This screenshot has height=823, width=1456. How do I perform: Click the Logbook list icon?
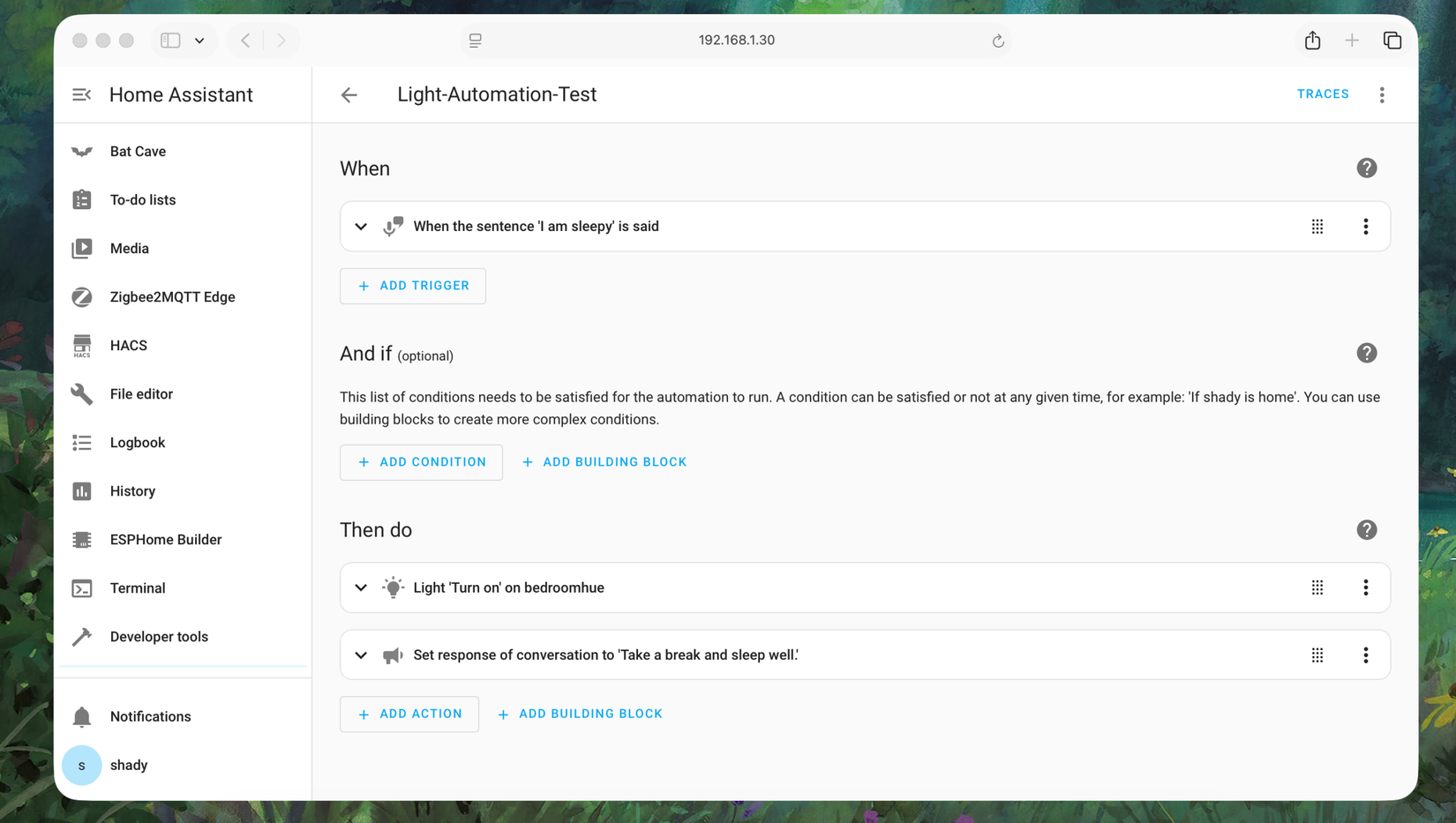coord(82,443)
